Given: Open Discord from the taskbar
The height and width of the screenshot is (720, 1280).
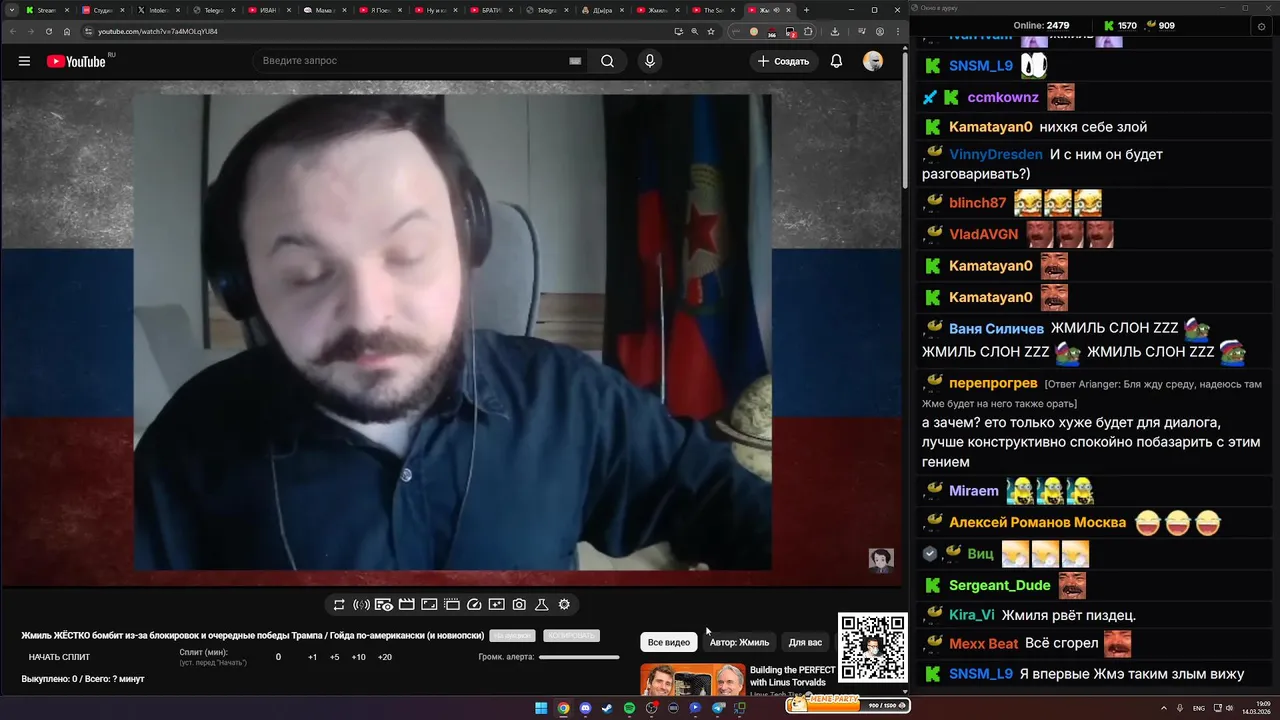Looking at the screenshot, I should click(x=585, y=708).
